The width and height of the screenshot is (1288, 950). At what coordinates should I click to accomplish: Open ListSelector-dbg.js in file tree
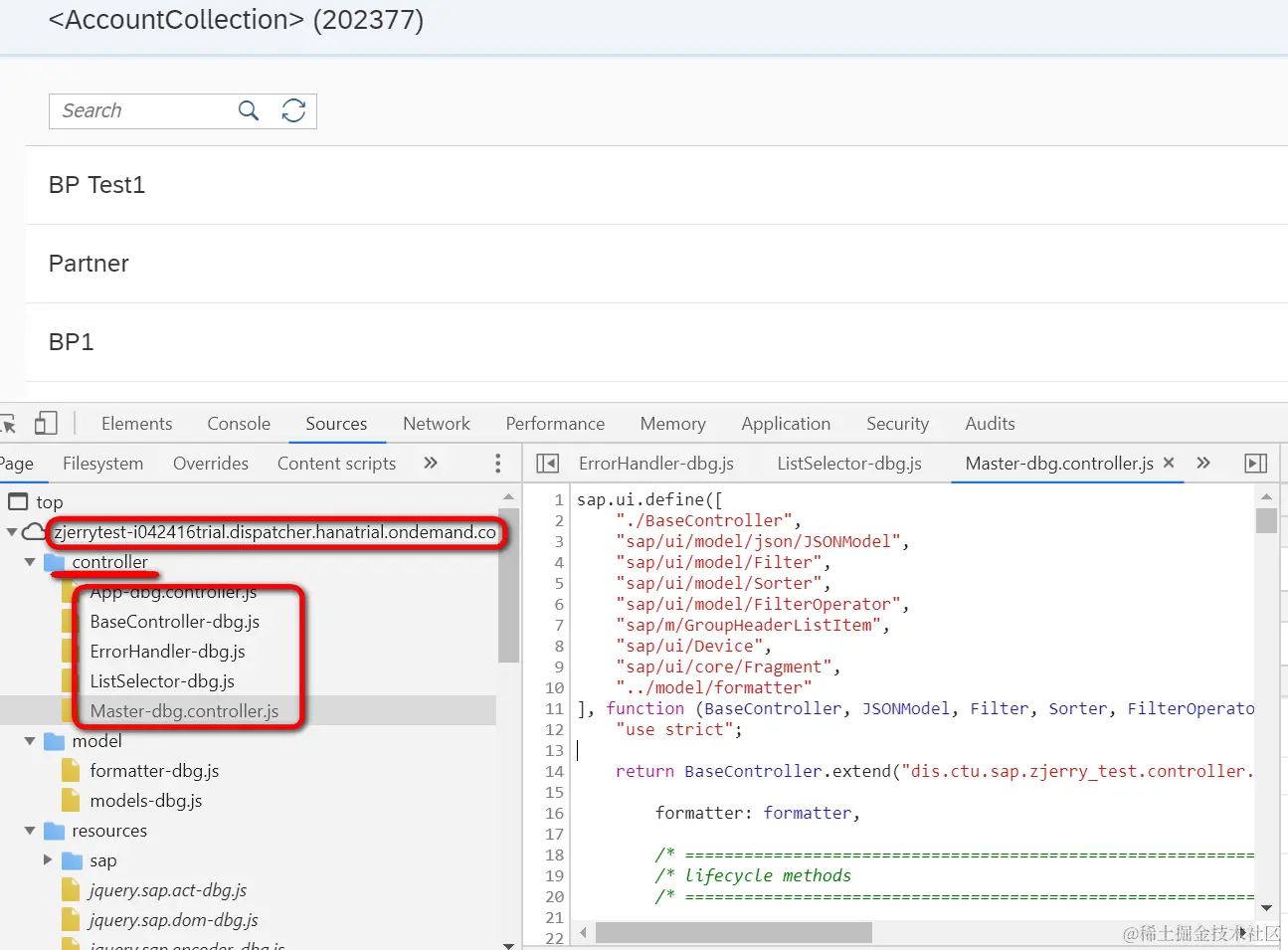(162, 681)
